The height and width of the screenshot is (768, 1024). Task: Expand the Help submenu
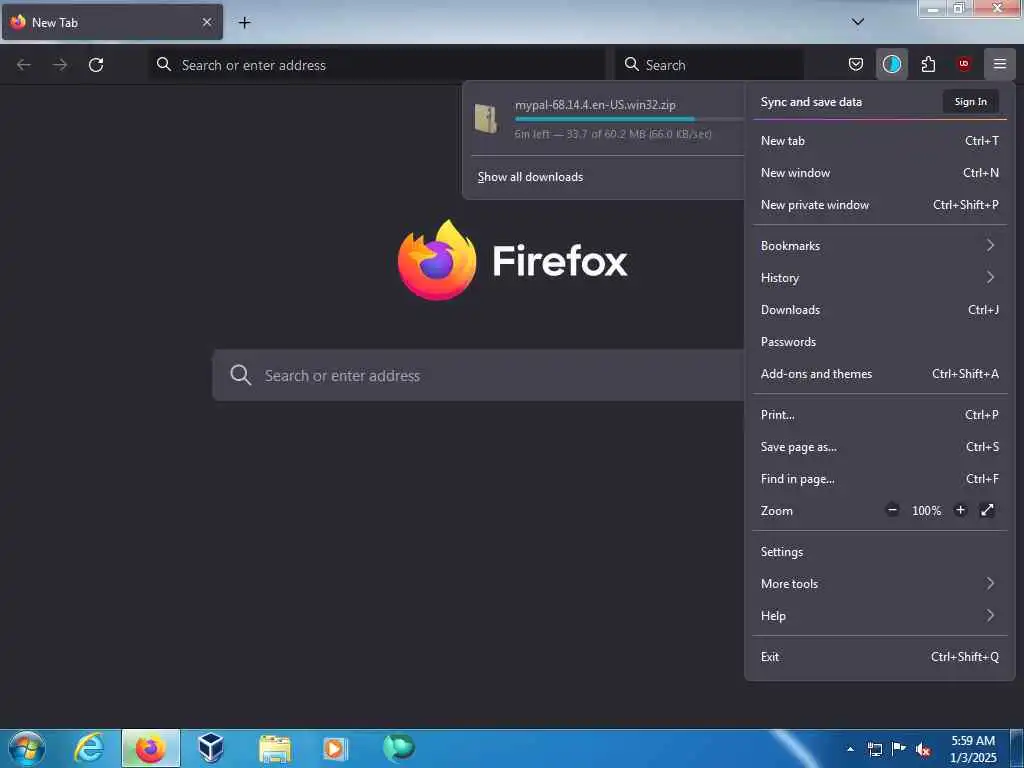coord(880,616)
